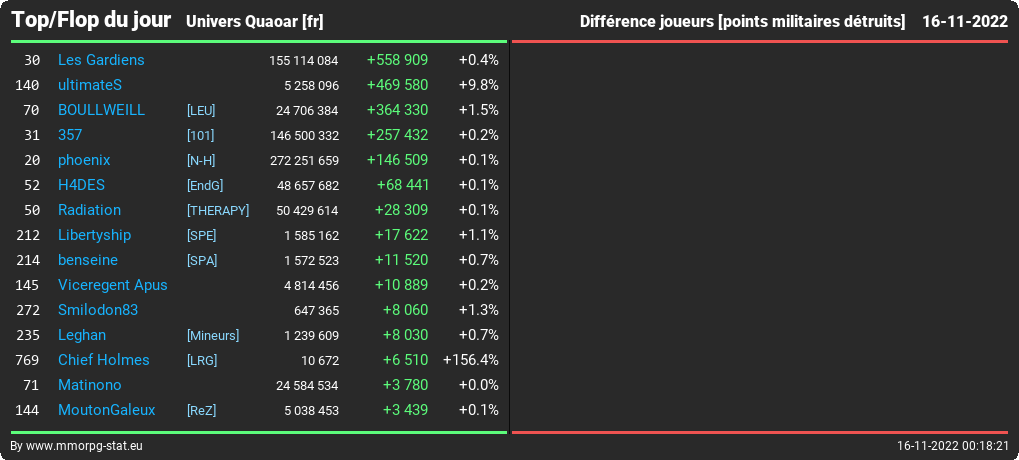Screen dimensions: 1019x460
Task: Open the [EndG] alliance tag
Action: point(205,186)
